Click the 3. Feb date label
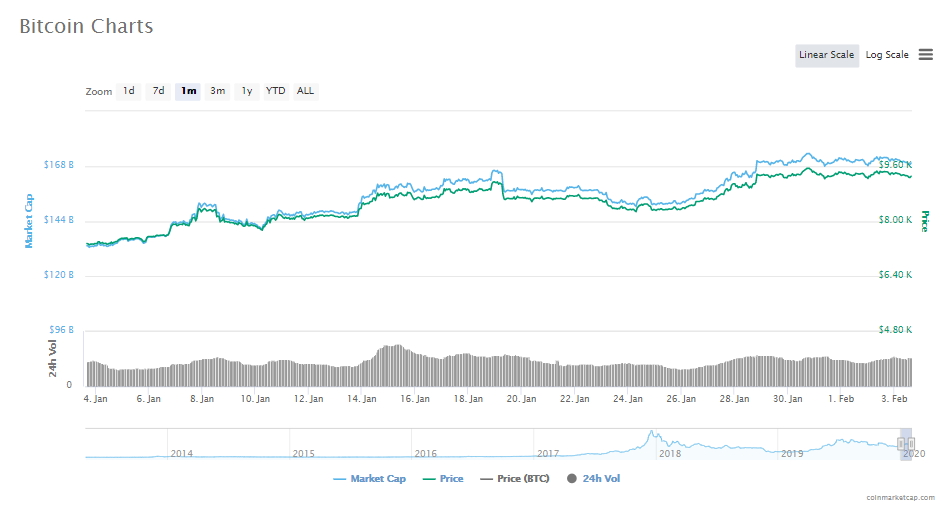The height and width of the screenshot is (511, 949). [895, 399]
